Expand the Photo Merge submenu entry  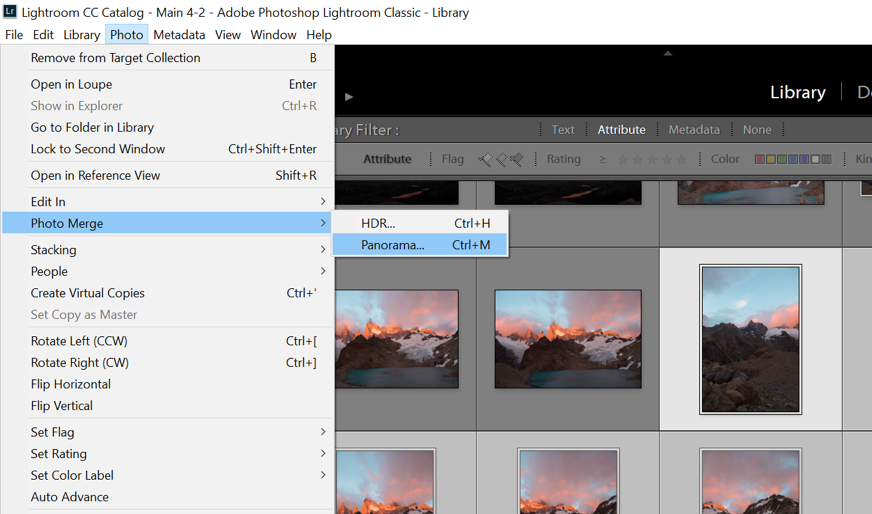point(167,223)
